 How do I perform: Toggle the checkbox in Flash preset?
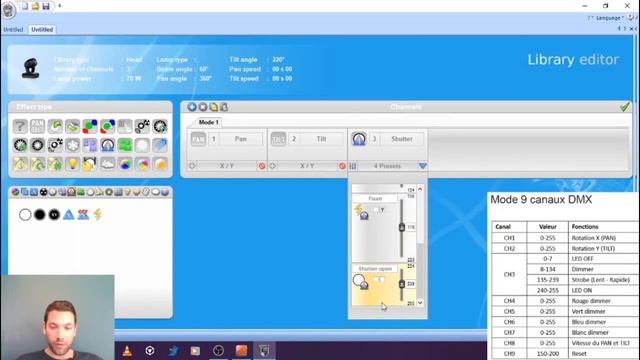[x=376, y=210]
